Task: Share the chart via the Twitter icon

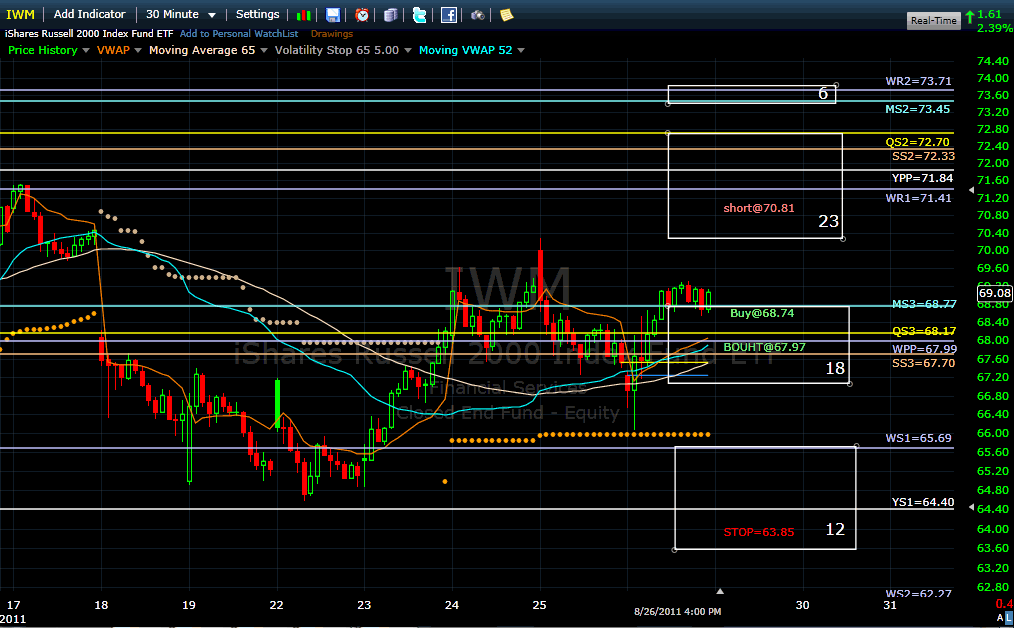Action: click(420, 15)
